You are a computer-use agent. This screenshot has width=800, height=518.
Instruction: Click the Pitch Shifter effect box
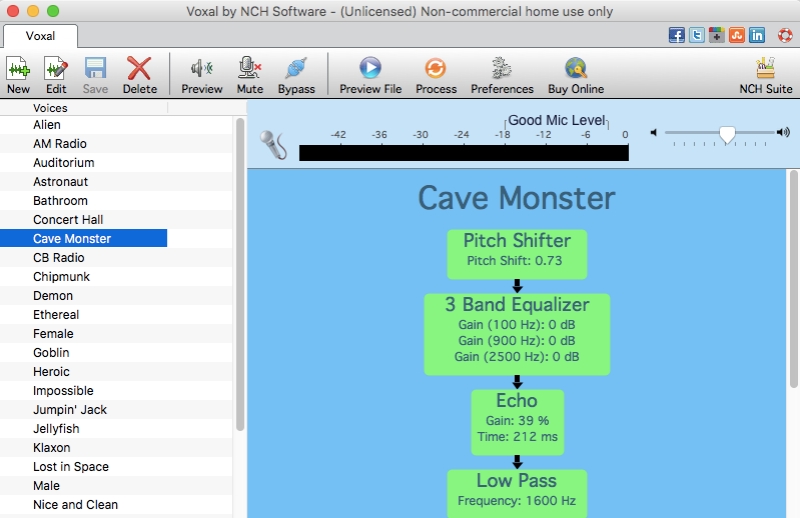point(517,254)
